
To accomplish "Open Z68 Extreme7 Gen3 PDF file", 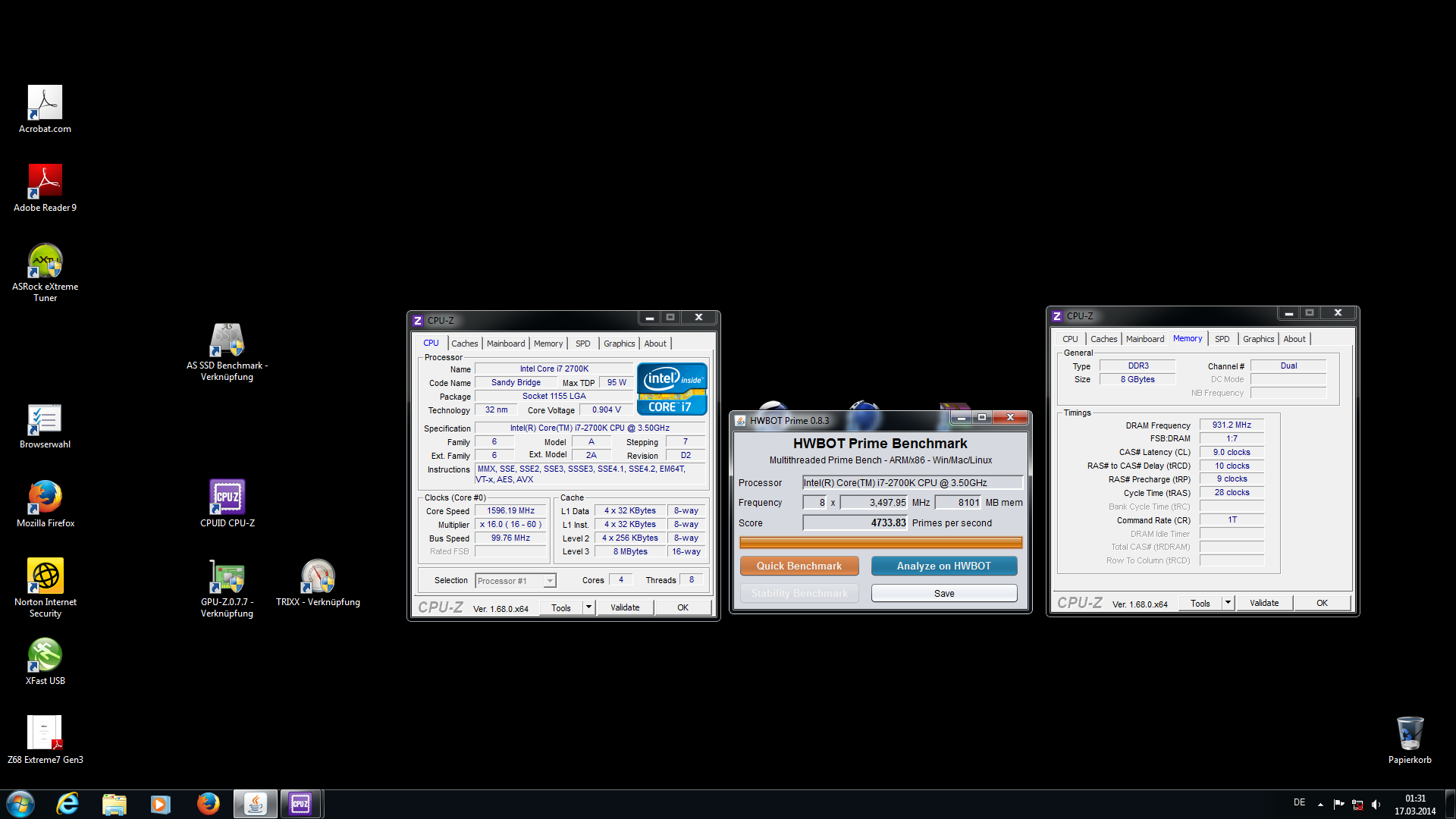I will pos(45,740).
